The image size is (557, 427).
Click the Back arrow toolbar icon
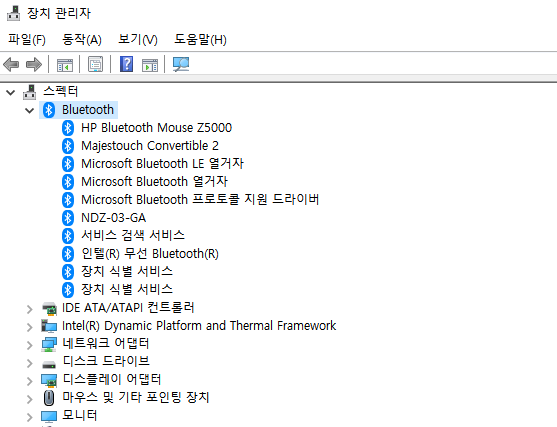coord(11,65)
